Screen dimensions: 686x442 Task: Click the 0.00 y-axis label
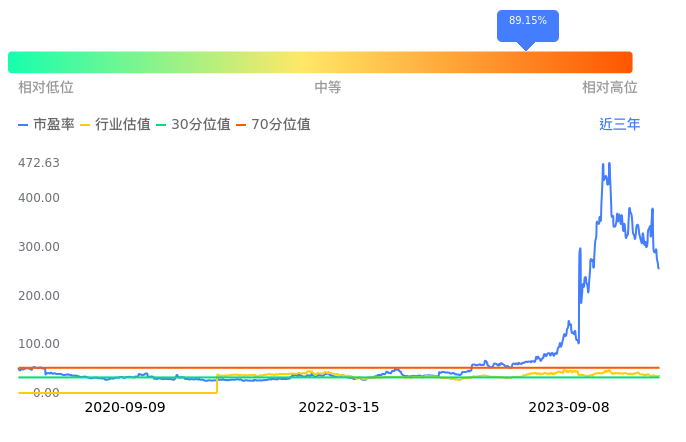(45, 393)
